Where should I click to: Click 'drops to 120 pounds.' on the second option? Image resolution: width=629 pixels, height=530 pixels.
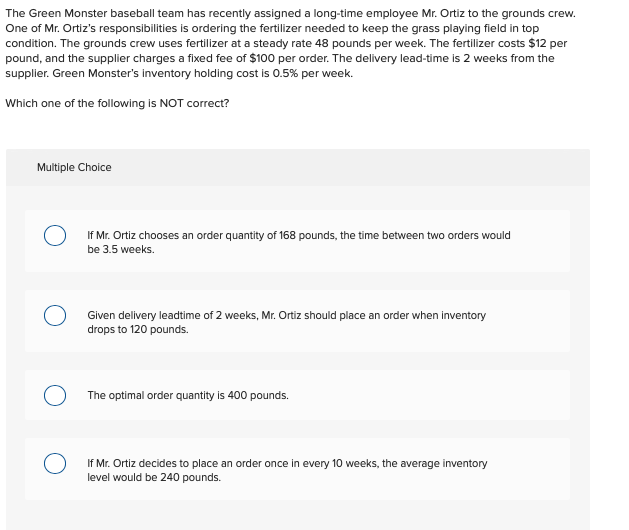pyautogui.click(x=138, y=329)
